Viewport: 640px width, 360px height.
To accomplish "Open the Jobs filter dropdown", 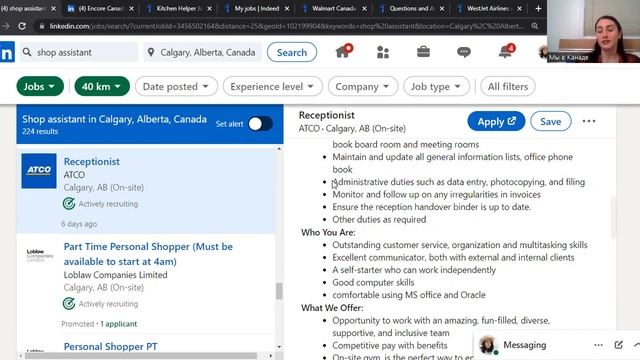I will [x=40, y=87].
